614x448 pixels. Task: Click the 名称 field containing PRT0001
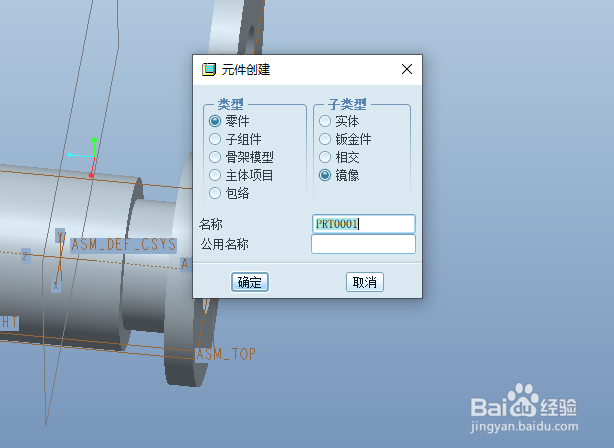pyautogui.click(x=363, y=224)
